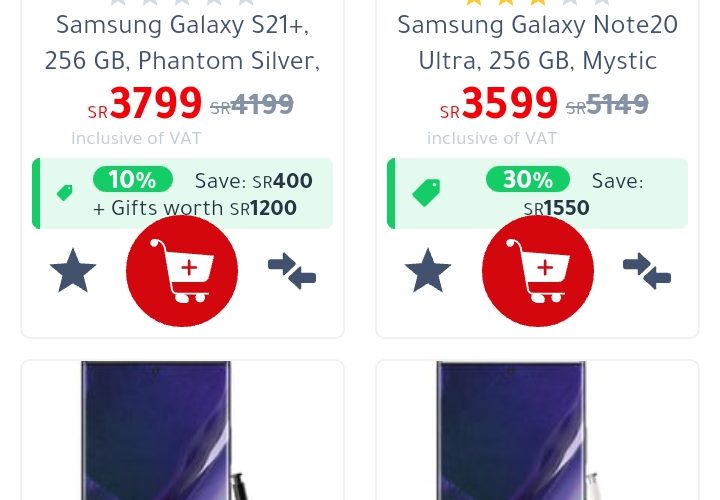Favorite the Galaxy Note20 Ultra star icon

(428, 271)
